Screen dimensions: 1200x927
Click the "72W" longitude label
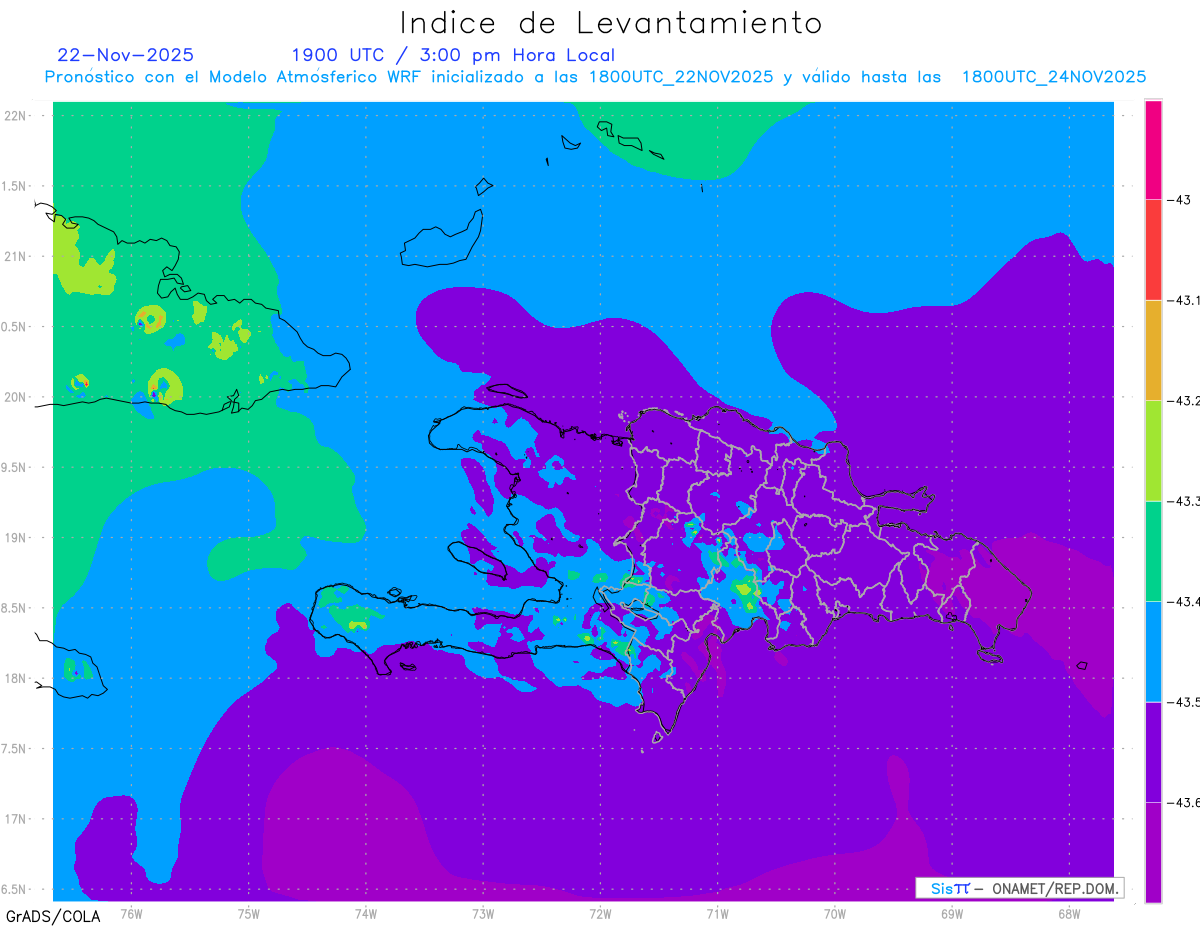[x=600, y=913]
